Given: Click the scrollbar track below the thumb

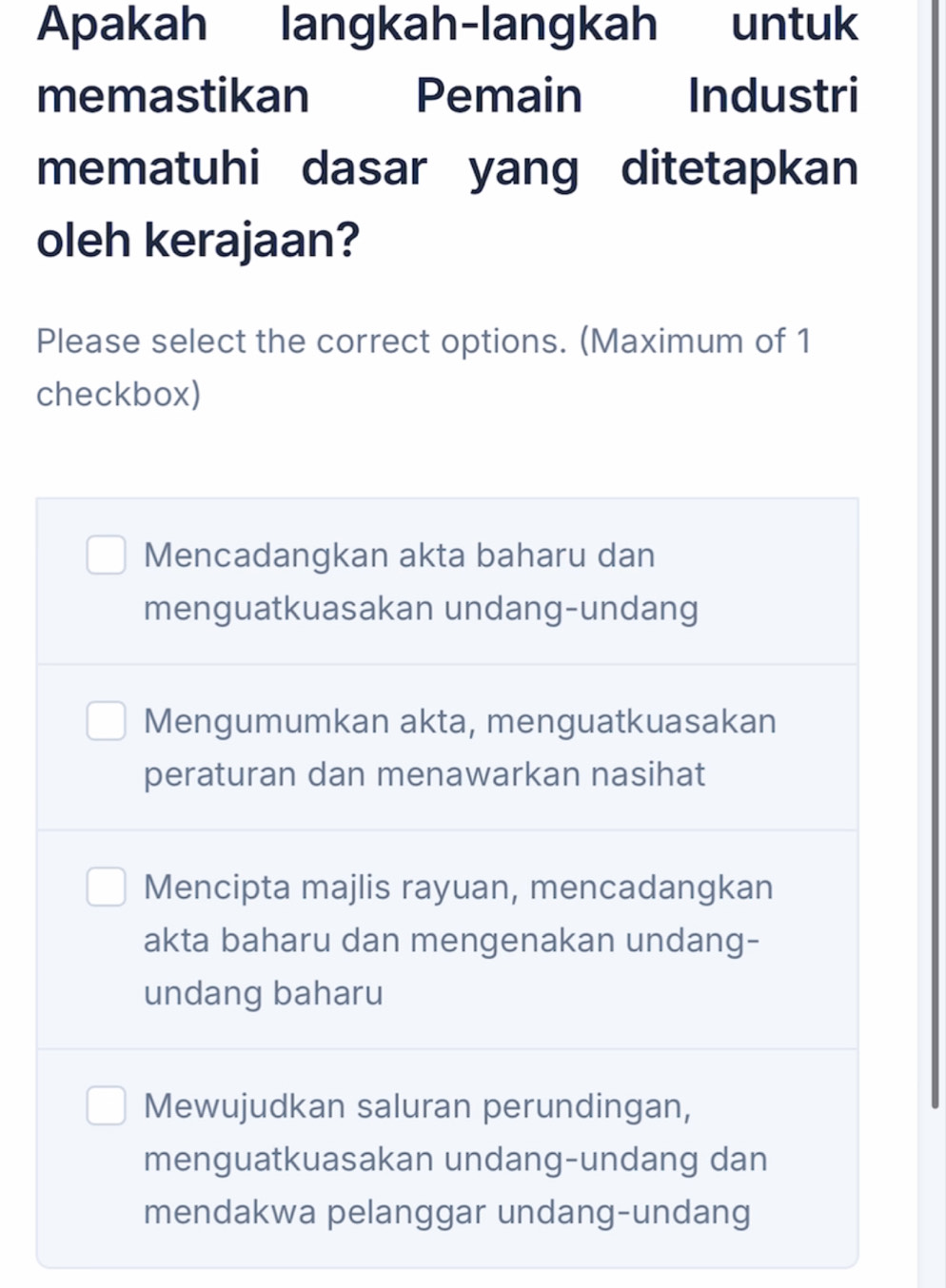Looking at the screenshot, I should point(935,1199).
